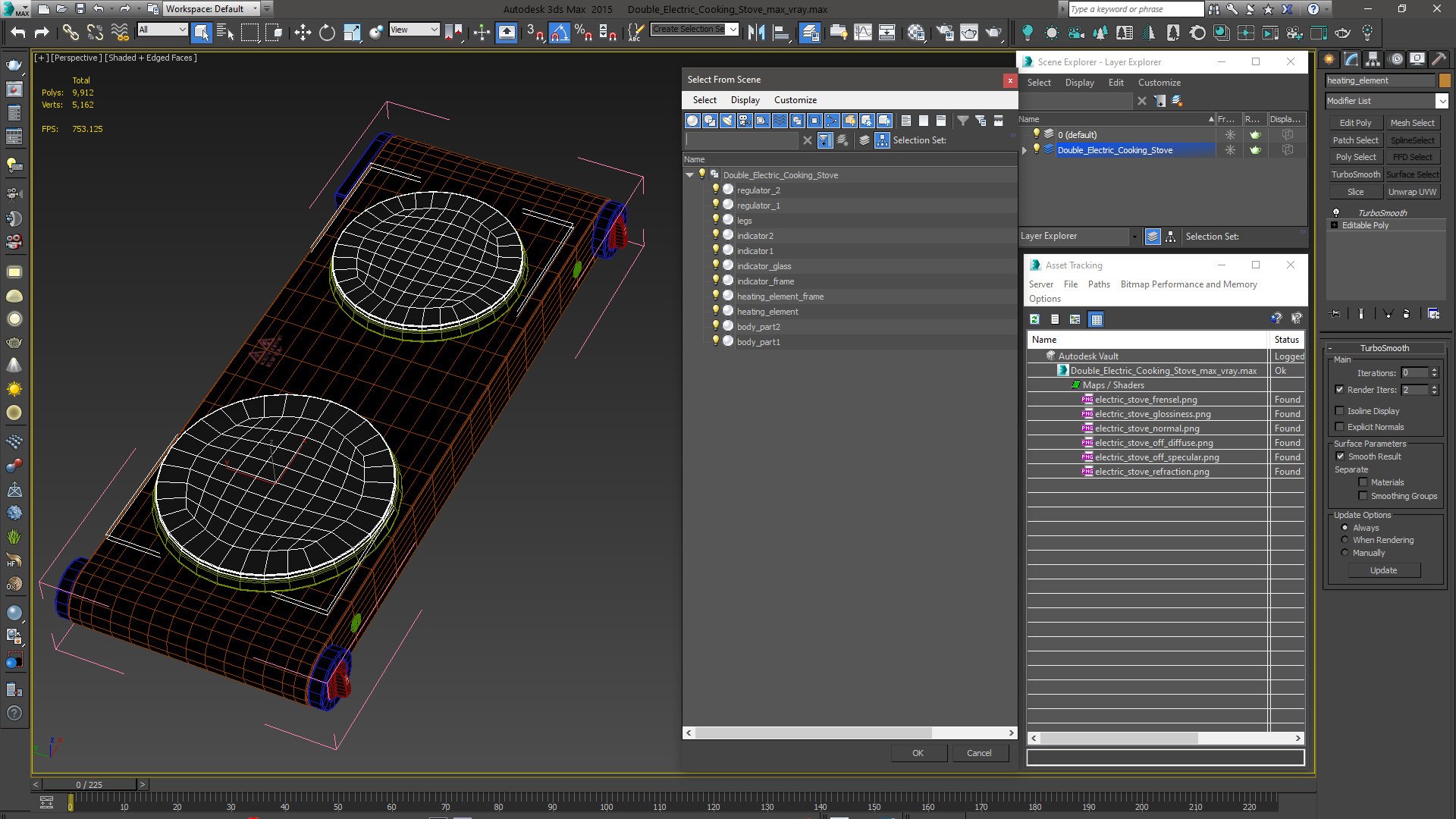This screenshot has height=819, width=1456.
Task: Collapse the Double_Electric_Cooking_Stove tree node
Action: (689, 175)
